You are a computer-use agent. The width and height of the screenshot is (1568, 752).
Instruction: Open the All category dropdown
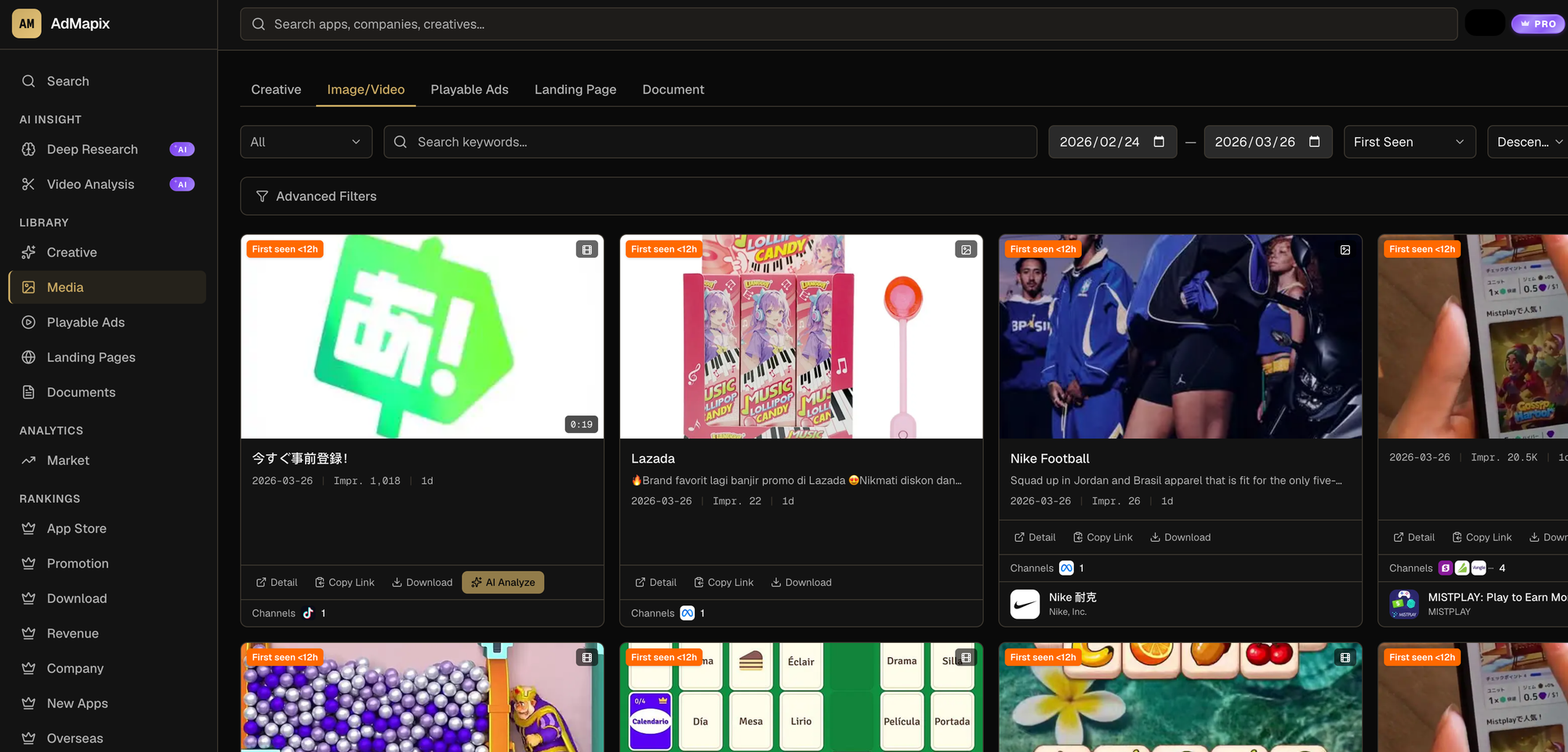306,141
